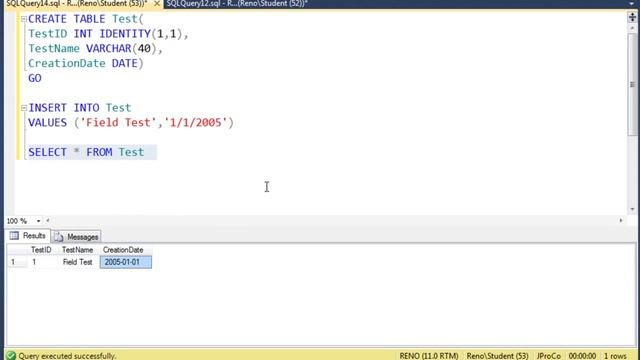
Task: Click 'Query executed successfully.' status text
Action: [67, 356]
